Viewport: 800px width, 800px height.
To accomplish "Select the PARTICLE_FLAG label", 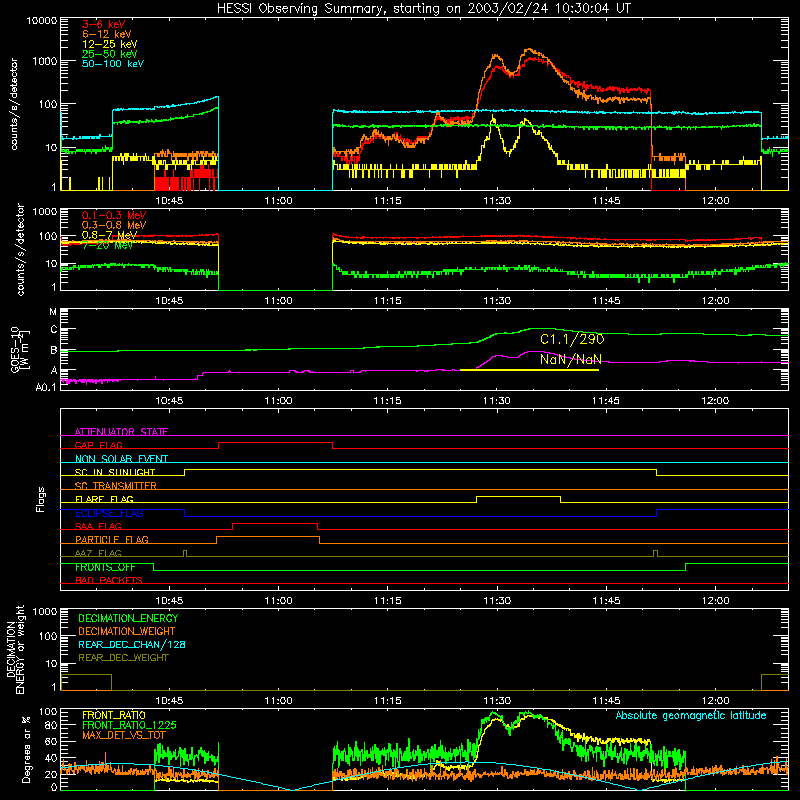I will pos(112,540).
